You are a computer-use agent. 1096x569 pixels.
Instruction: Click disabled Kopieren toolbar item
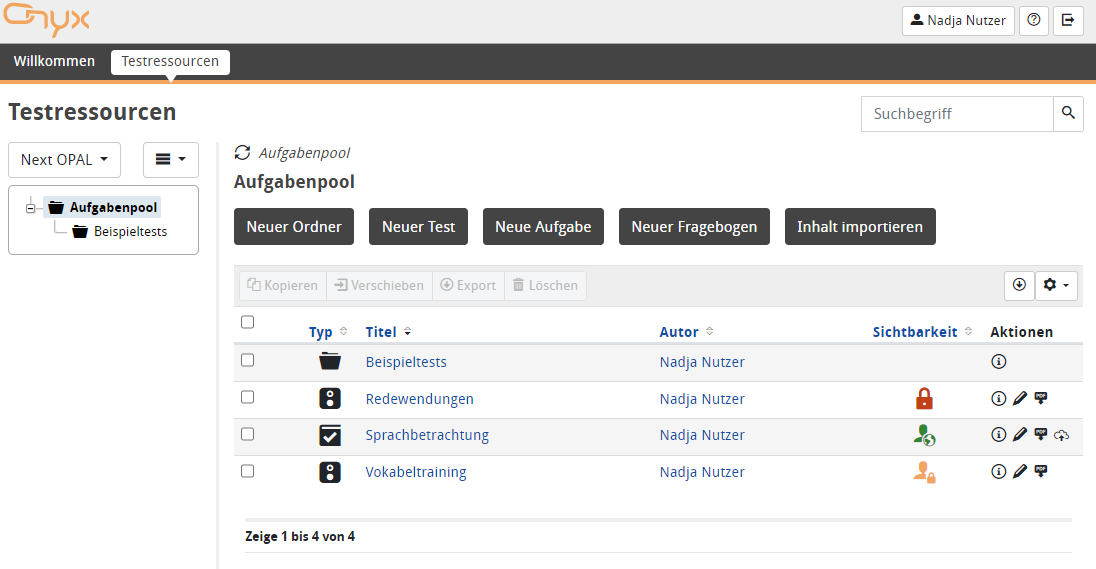283,285
